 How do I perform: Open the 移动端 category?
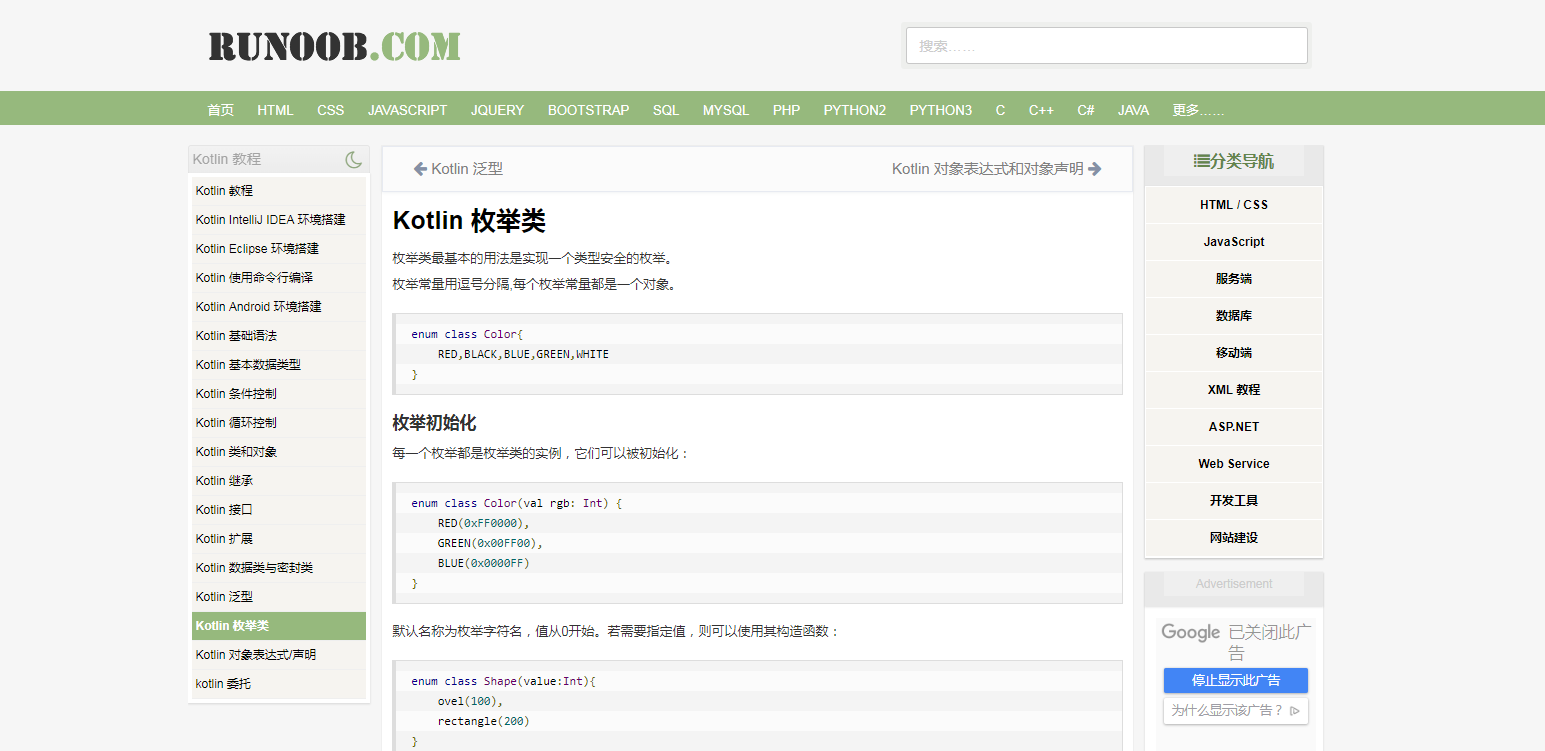pos(1234,353)
